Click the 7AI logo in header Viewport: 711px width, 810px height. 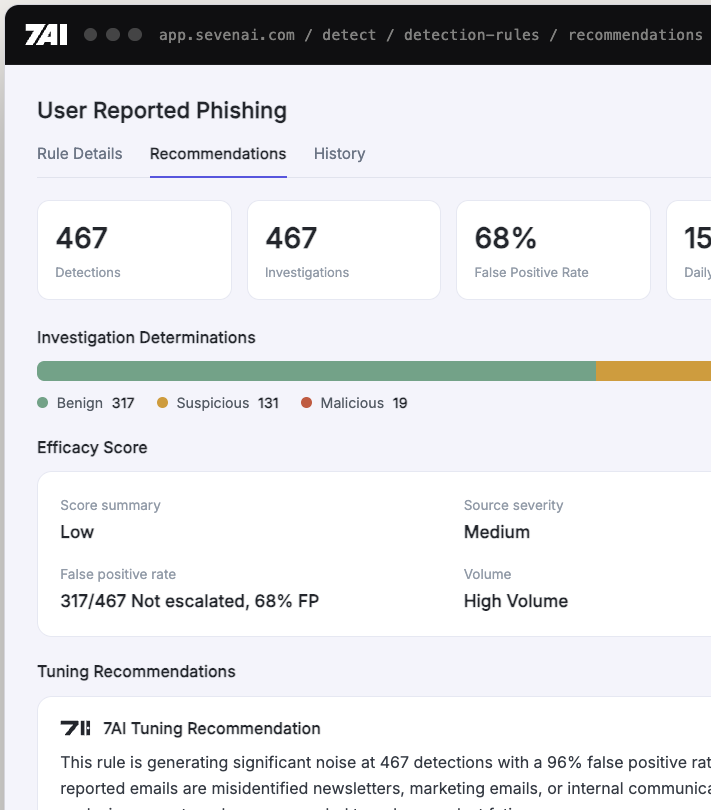click(46, 35)
